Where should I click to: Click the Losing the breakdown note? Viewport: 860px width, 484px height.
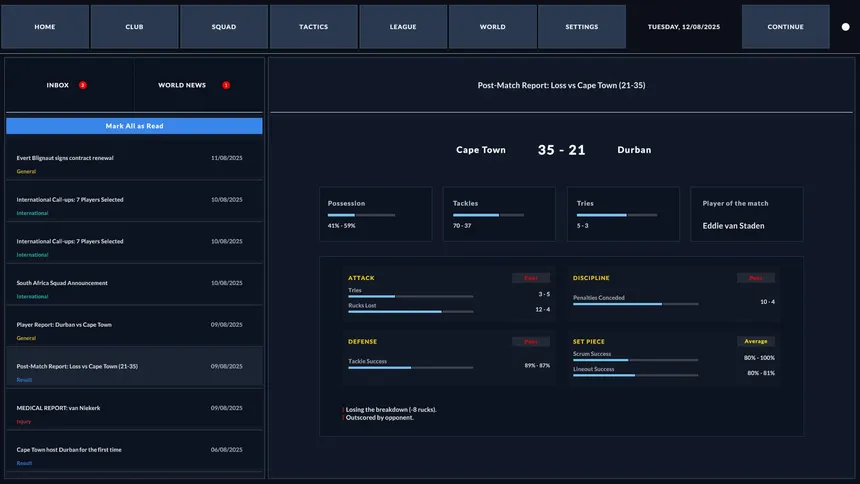coord(391,409)
